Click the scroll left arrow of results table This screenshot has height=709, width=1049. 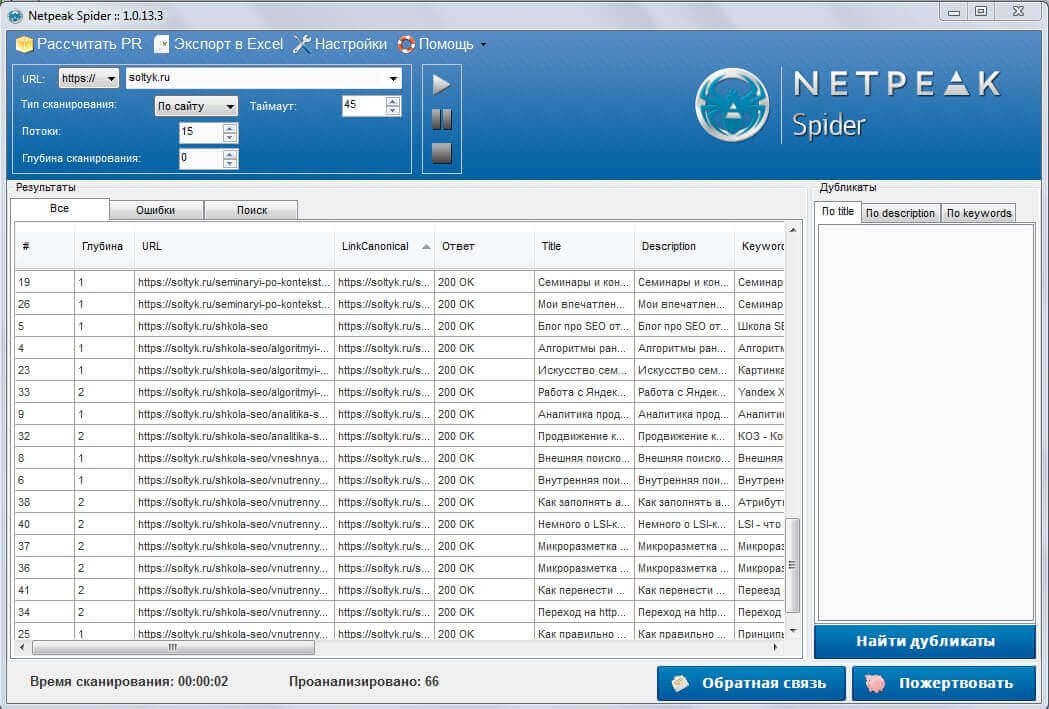(x=22, y=647)
